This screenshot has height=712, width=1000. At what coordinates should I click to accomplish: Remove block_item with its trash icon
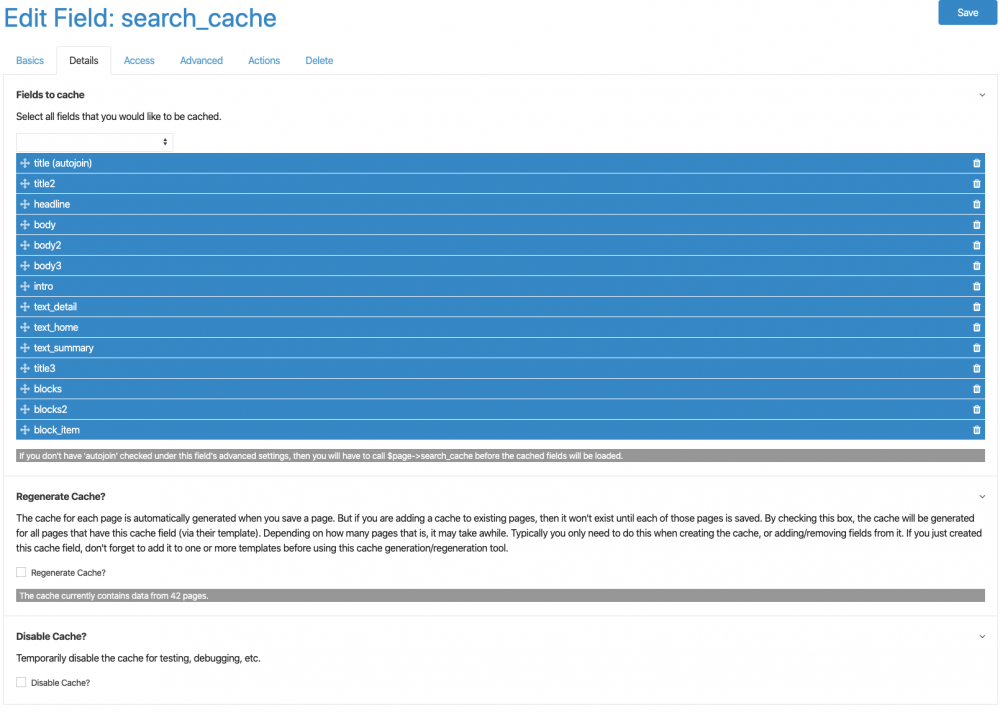976,430
